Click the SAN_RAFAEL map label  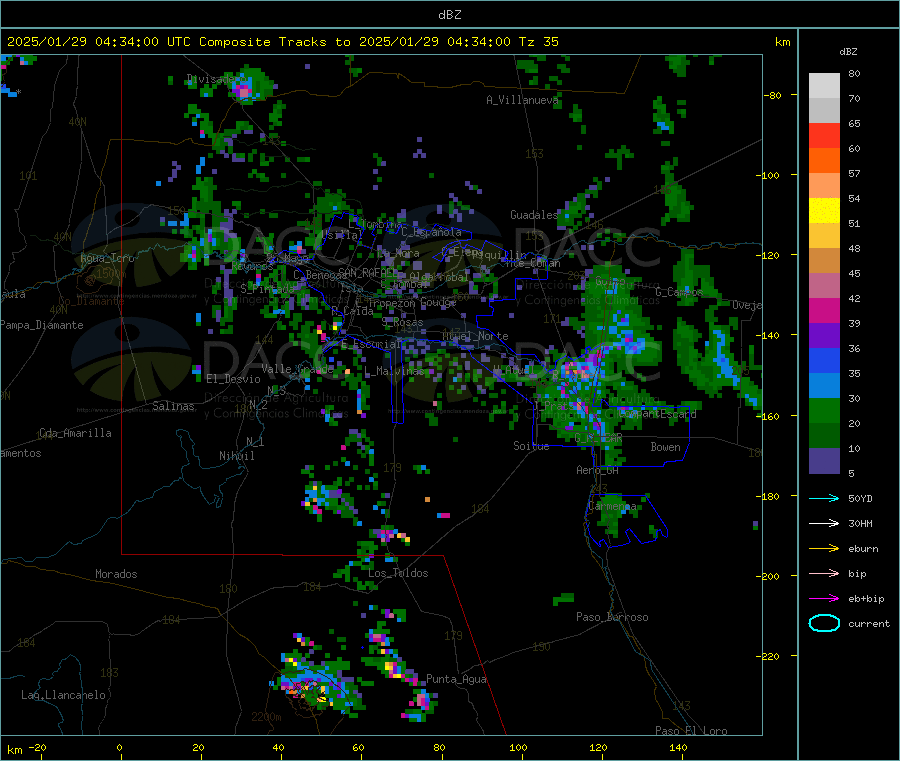point(368,272)
